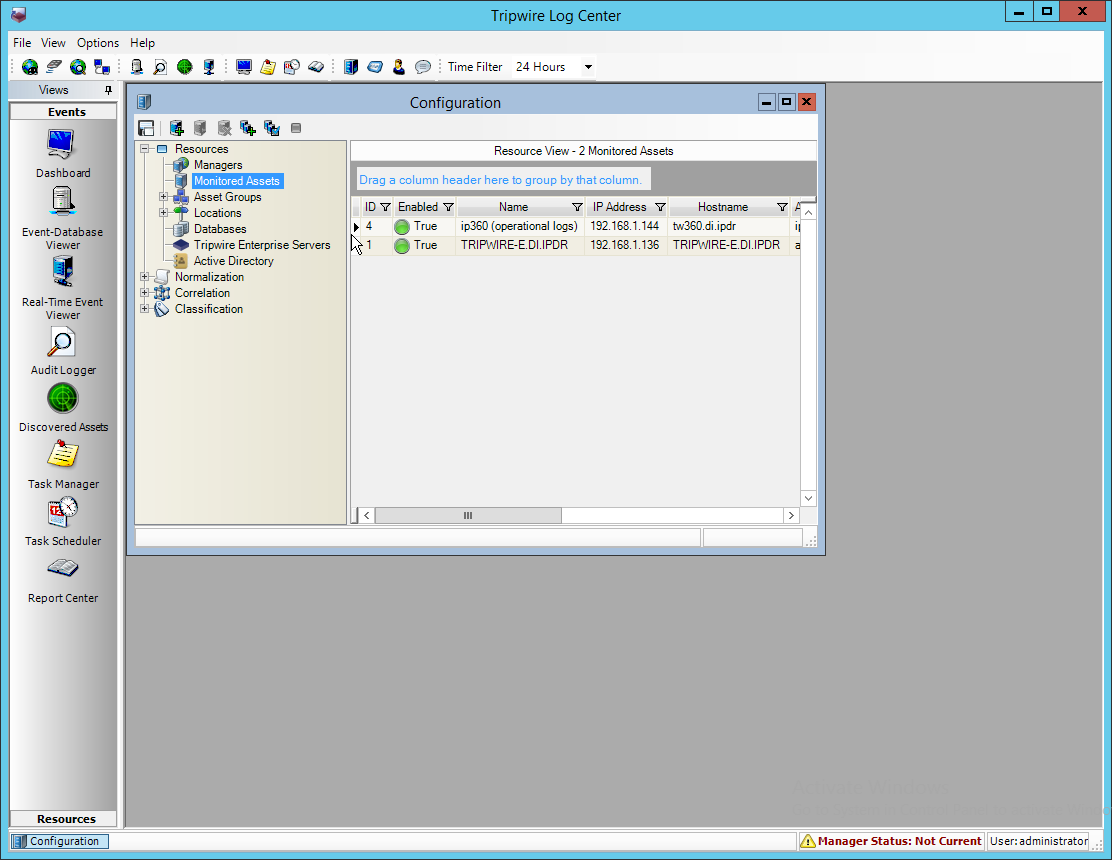Open the Options menu
The height and width of the screenshot is (860, 1112).
[x=98, y=43]
